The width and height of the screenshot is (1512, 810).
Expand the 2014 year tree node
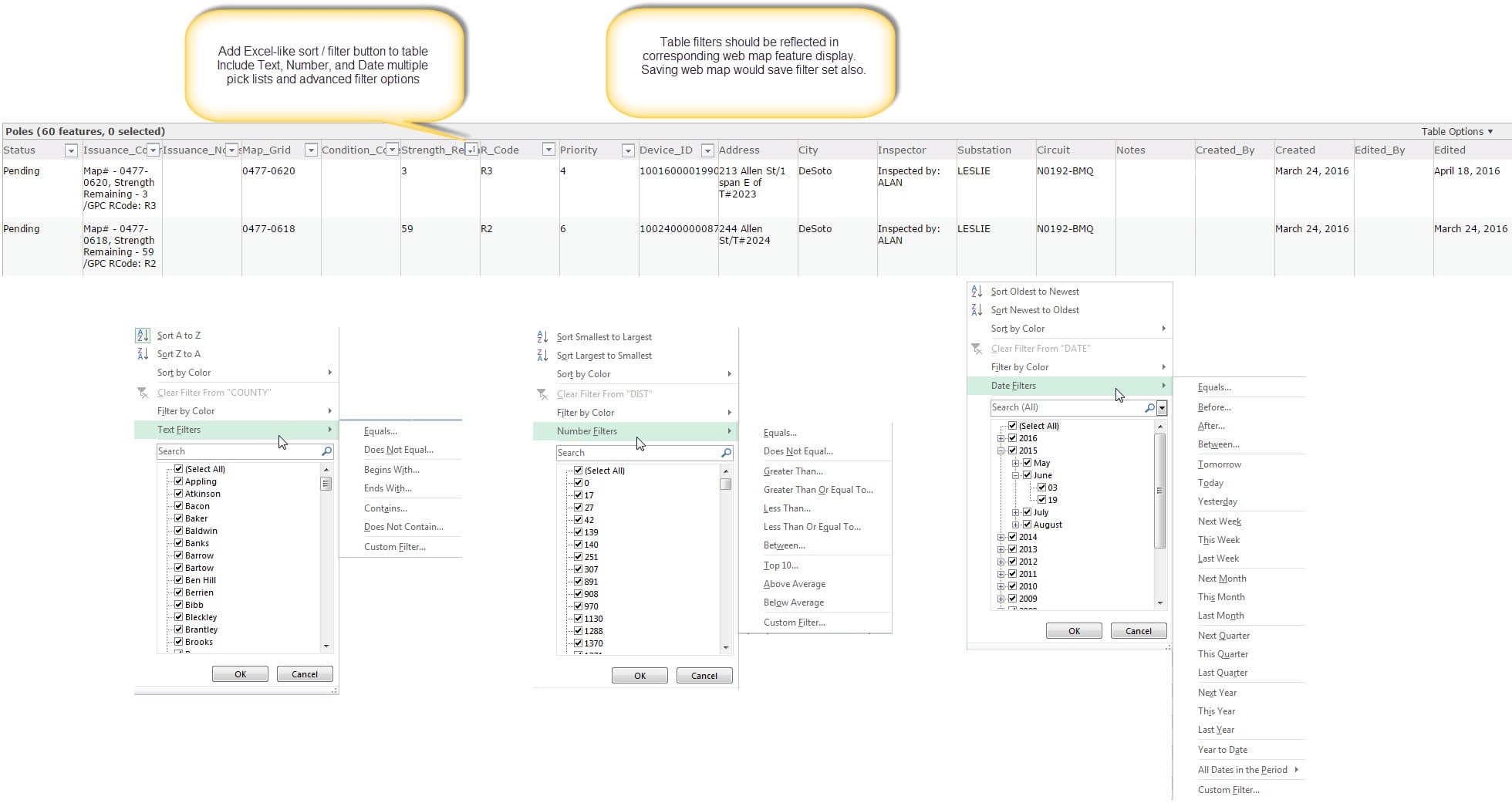tap(1001, 537)
